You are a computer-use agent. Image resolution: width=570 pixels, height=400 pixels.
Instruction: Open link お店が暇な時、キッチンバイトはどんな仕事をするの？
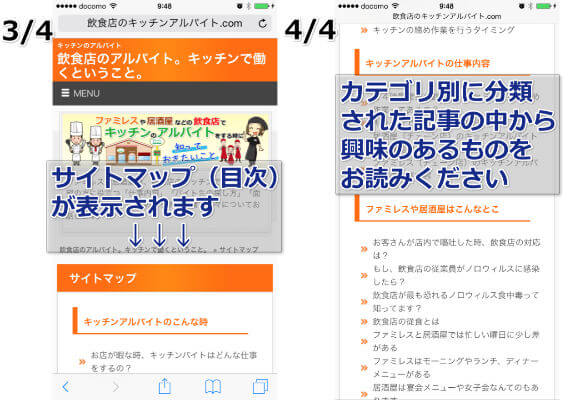[x=174, y=361]
